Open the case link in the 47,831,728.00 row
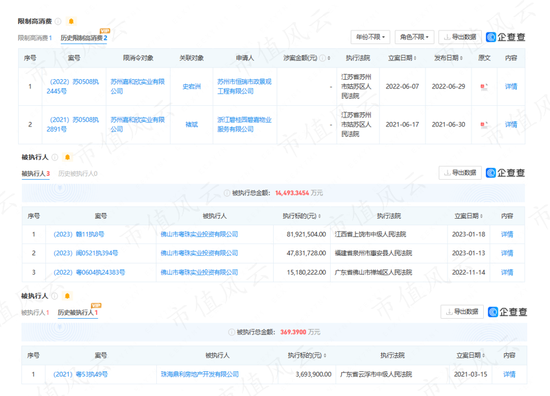Viewport: 550px width, 396px height. [86, 253]
